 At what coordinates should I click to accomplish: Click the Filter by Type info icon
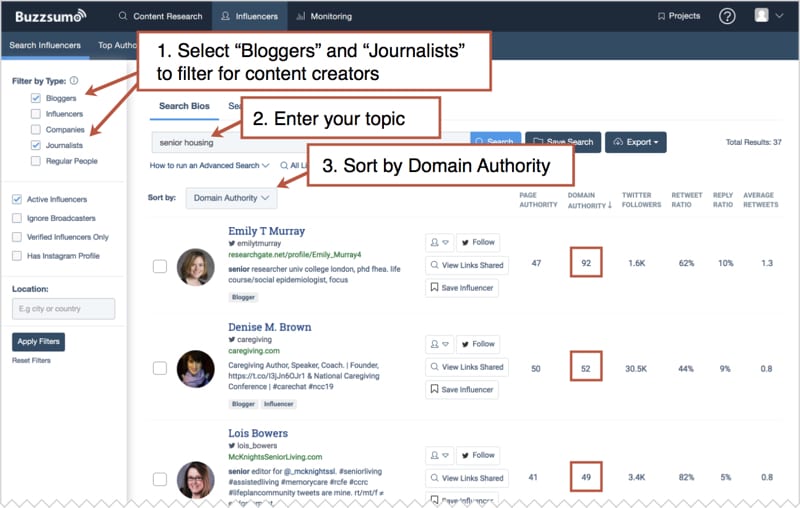pyautogui.click(x=74, y=80)
